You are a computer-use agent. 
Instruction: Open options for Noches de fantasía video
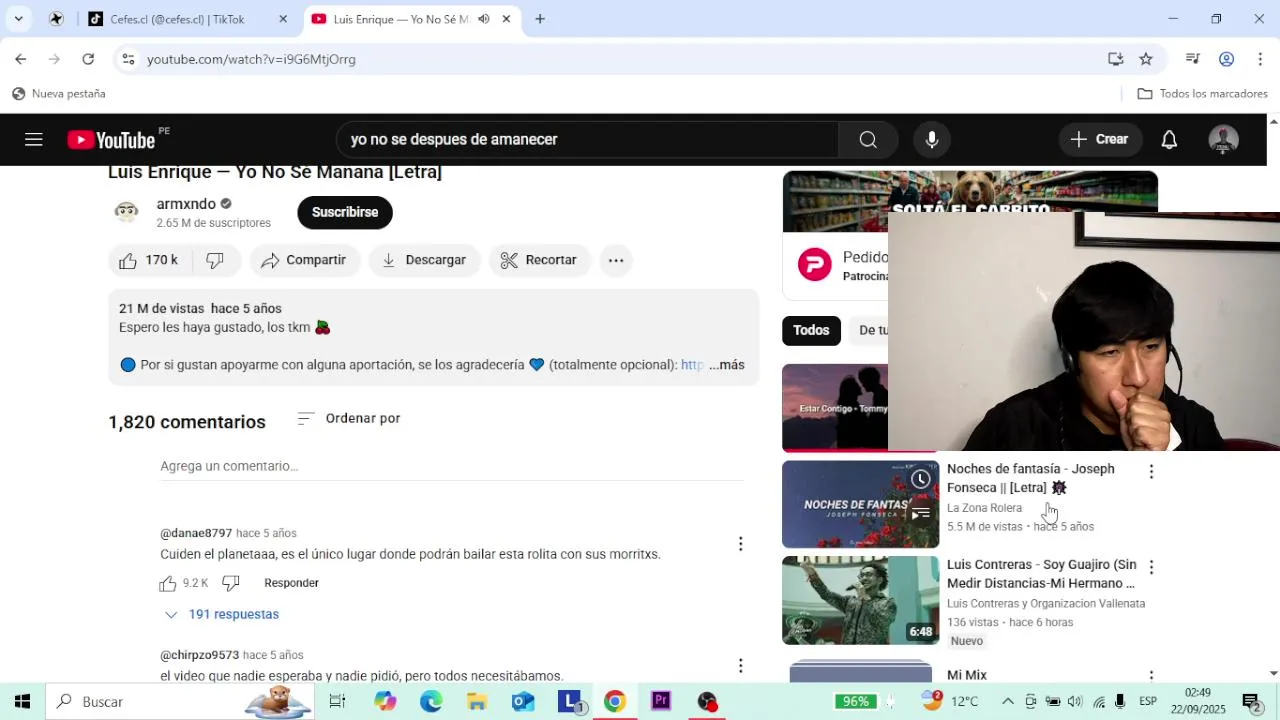(1151, 471)
